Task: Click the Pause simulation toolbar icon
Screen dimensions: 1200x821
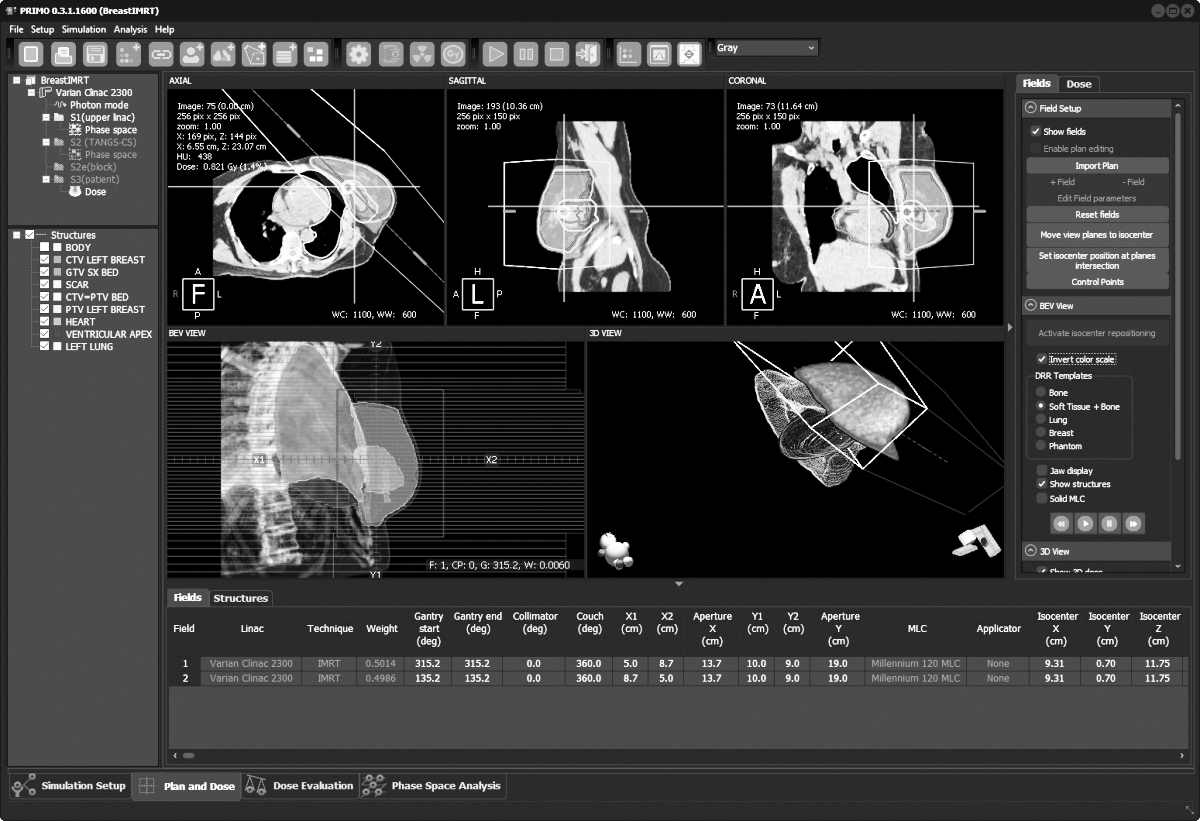Action: pyautogui.click(x=526, y=54)
